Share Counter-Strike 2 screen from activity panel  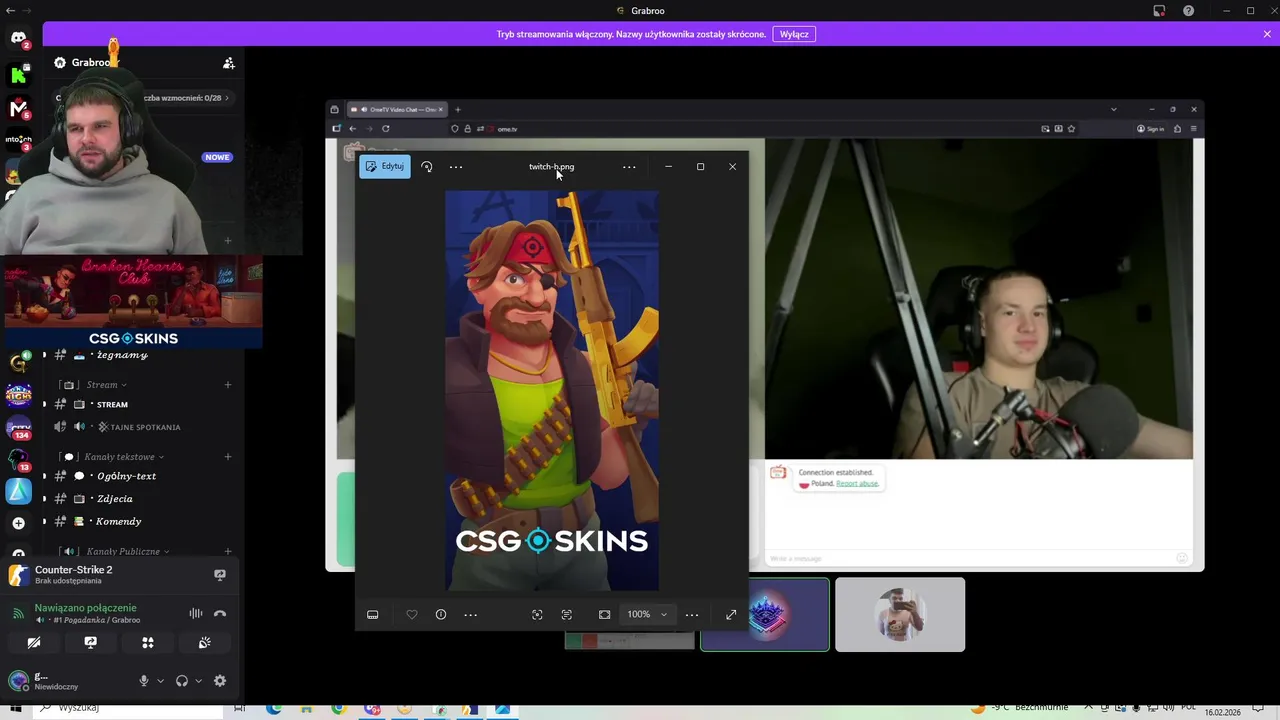point(220,575)
